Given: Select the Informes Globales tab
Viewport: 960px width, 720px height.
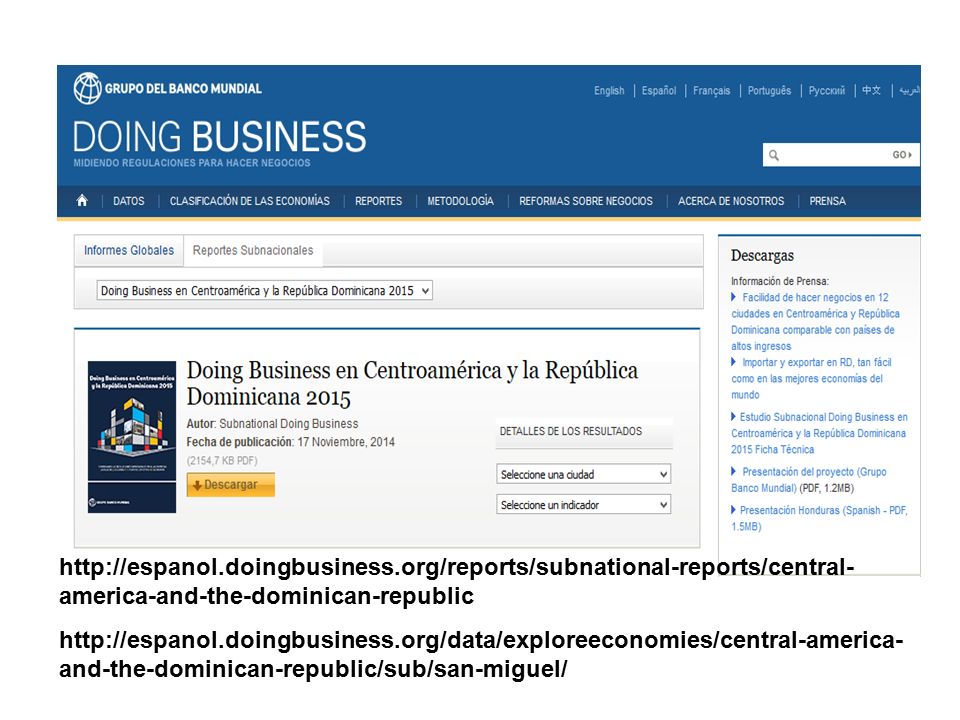Looking at the screenshot, I should coord(129,250).
